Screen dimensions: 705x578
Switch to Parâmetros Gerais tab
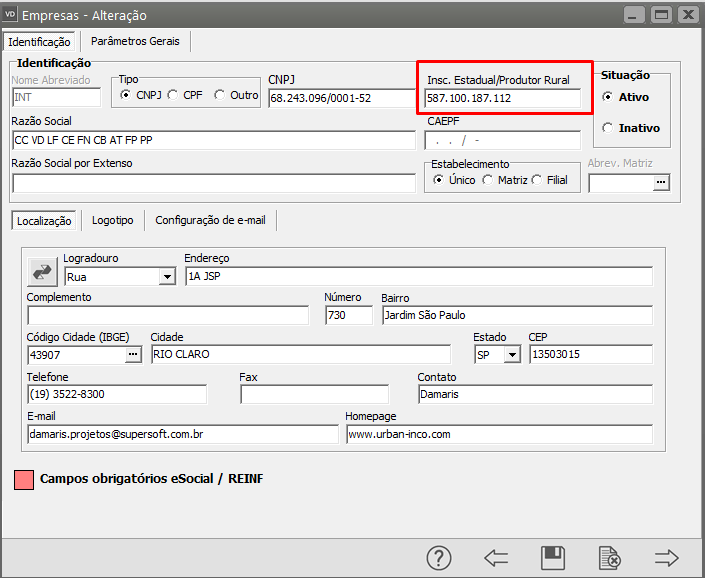(135, 41)
